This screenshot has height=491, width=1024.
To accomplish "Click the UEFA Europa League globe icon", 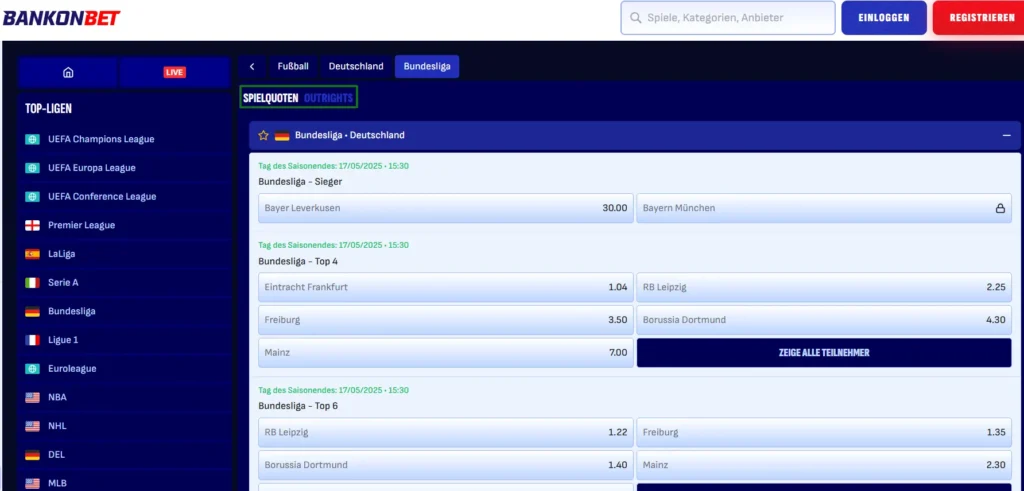I will pyautogui.click(x=33, y=168).
